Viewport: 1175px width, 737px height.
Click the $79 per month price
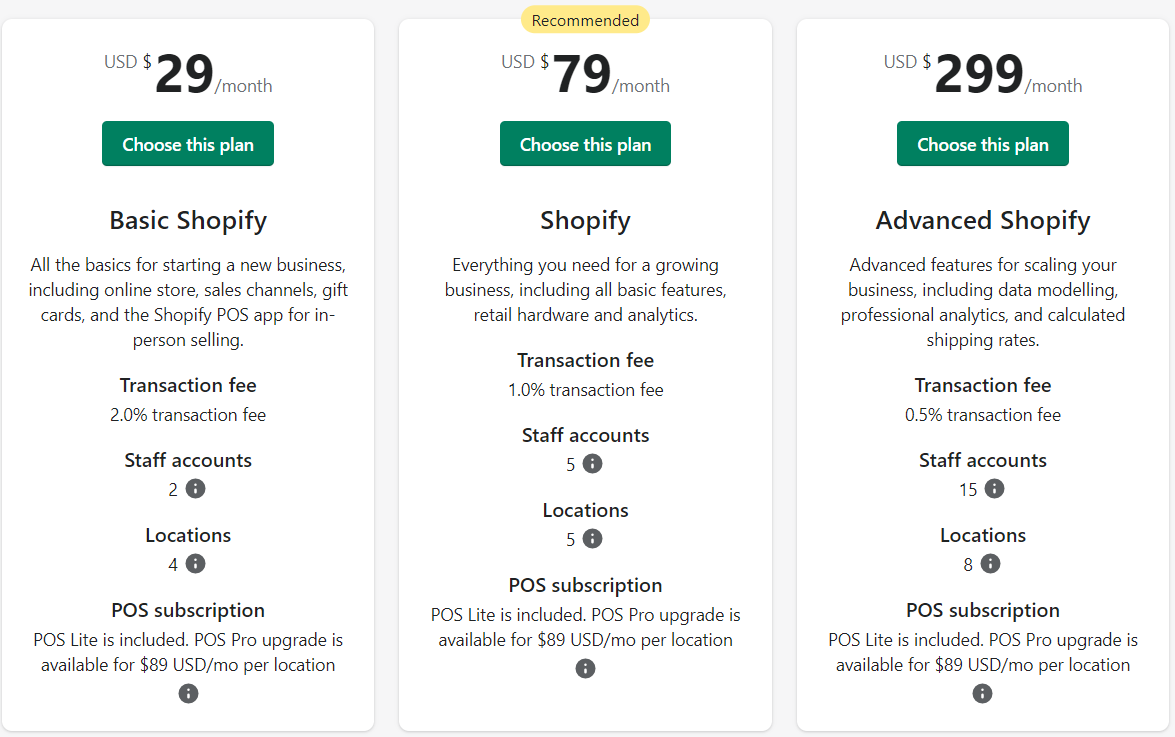tap(585, 74)
